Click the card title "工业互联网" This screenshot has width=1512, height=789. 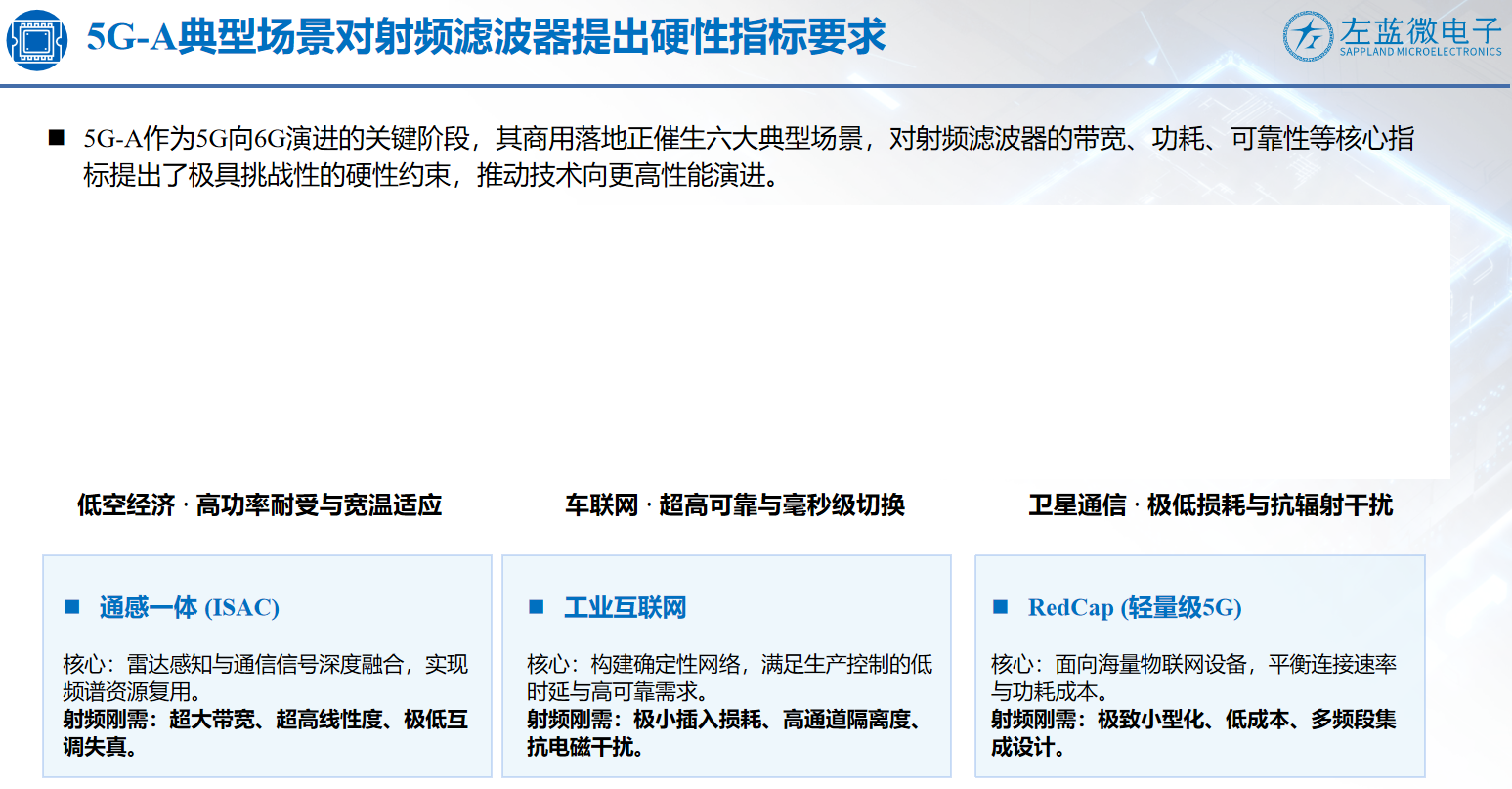626,607
